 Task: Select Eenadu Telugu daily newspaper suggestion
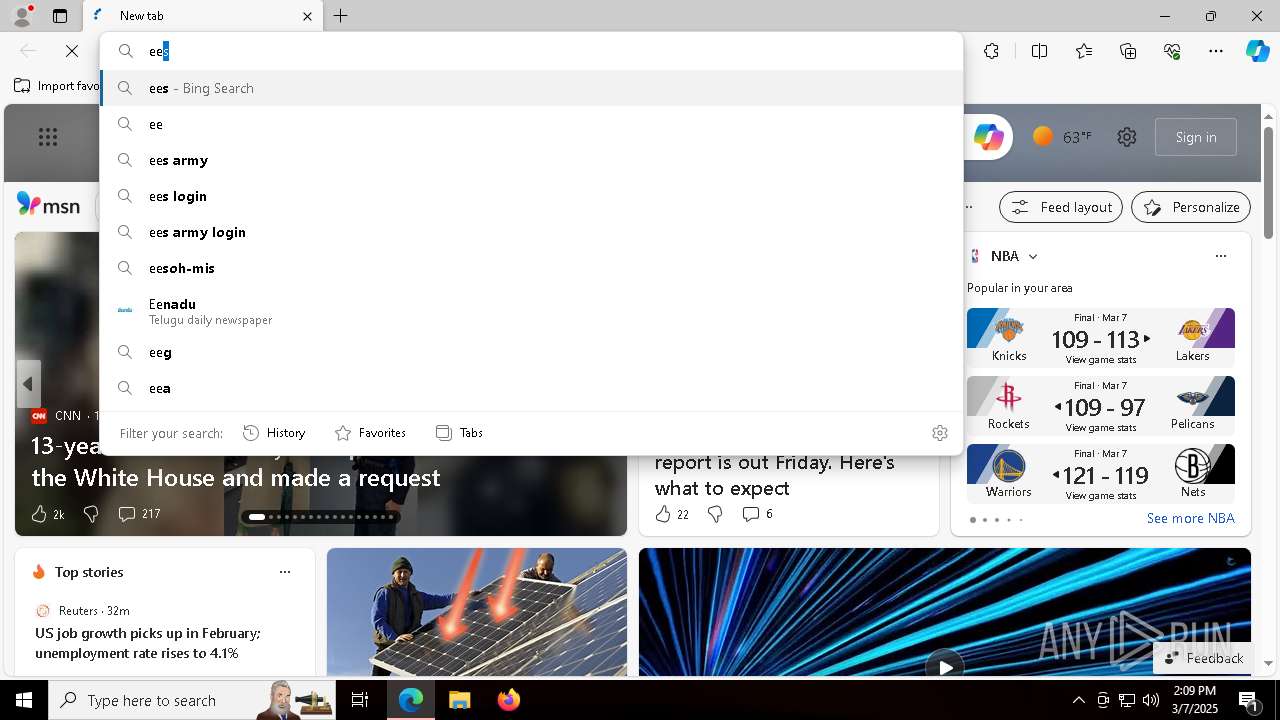(532, 310)
